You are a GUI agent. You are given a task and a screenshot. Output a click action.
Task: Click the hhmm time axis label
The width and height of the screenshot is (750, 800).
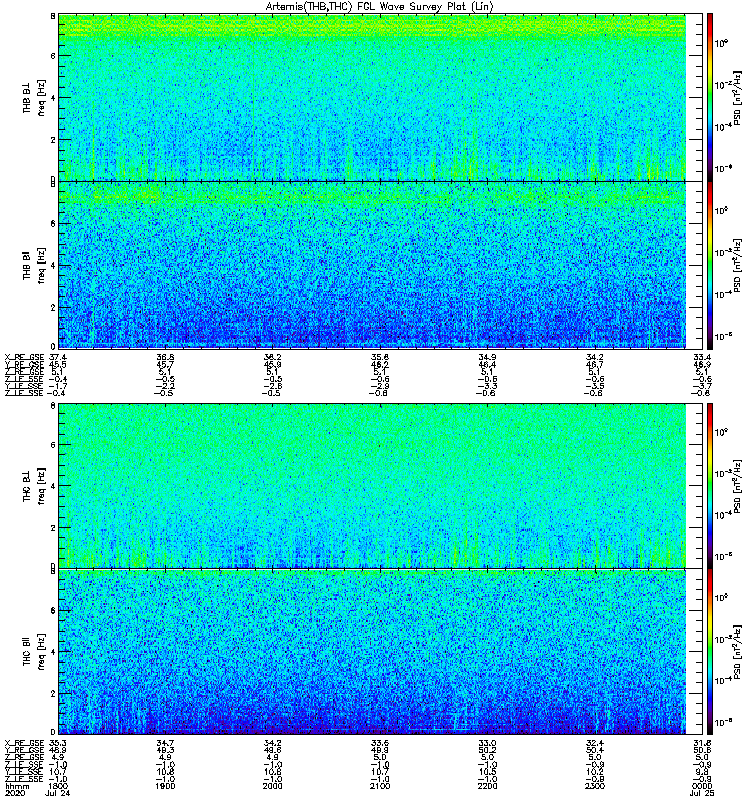click(16, 786)
